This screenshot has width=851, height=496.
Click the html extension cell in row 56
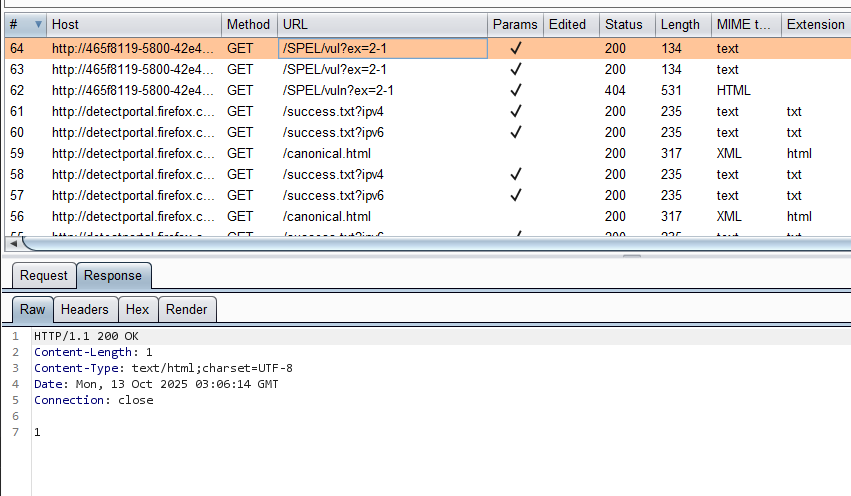click(x=799, y=217)
